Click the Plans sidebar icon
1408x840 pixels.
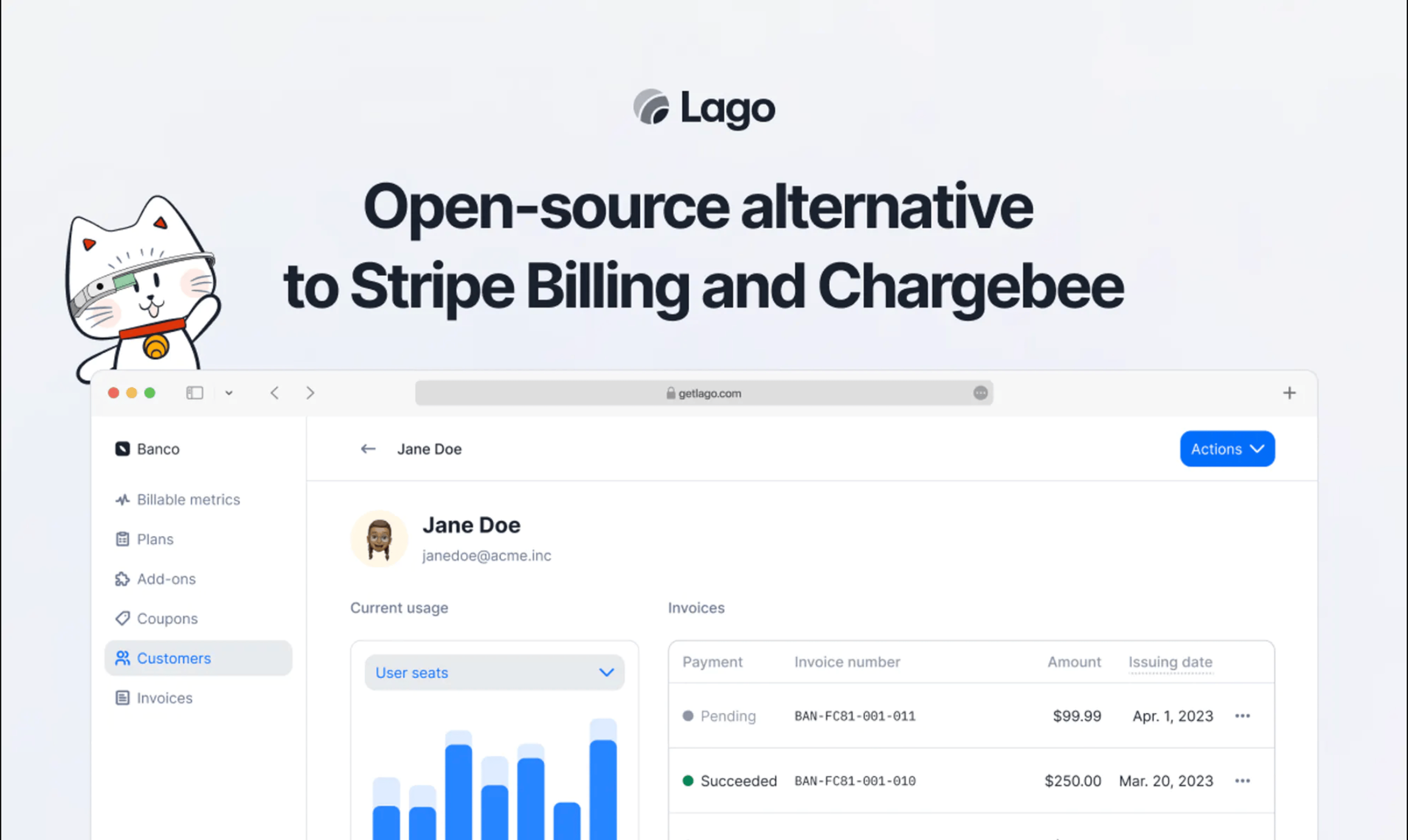pos(122,539)
